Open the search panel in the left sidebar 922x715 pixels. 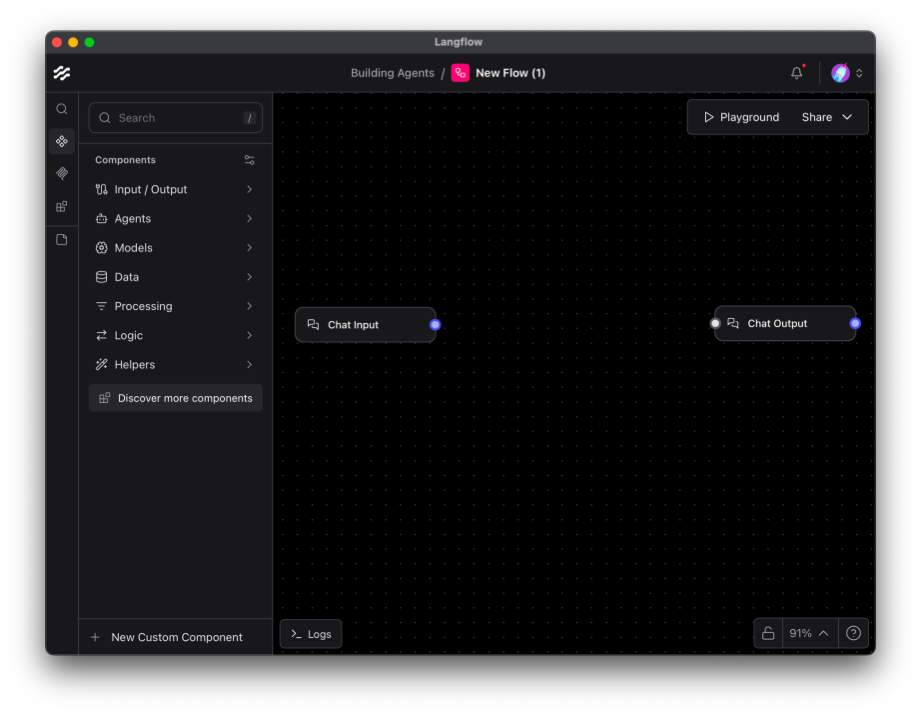(61, 108)
